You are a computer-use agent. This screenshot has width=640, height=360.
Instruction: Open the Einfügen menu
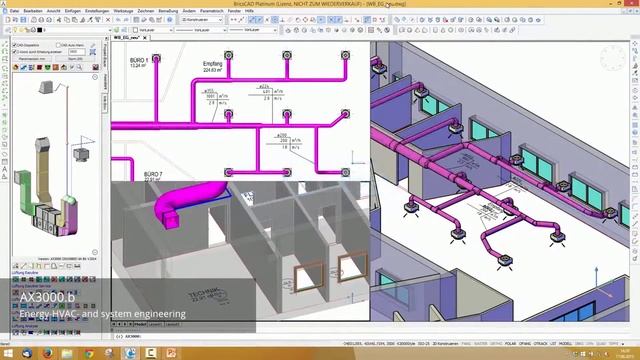point(73,11)
